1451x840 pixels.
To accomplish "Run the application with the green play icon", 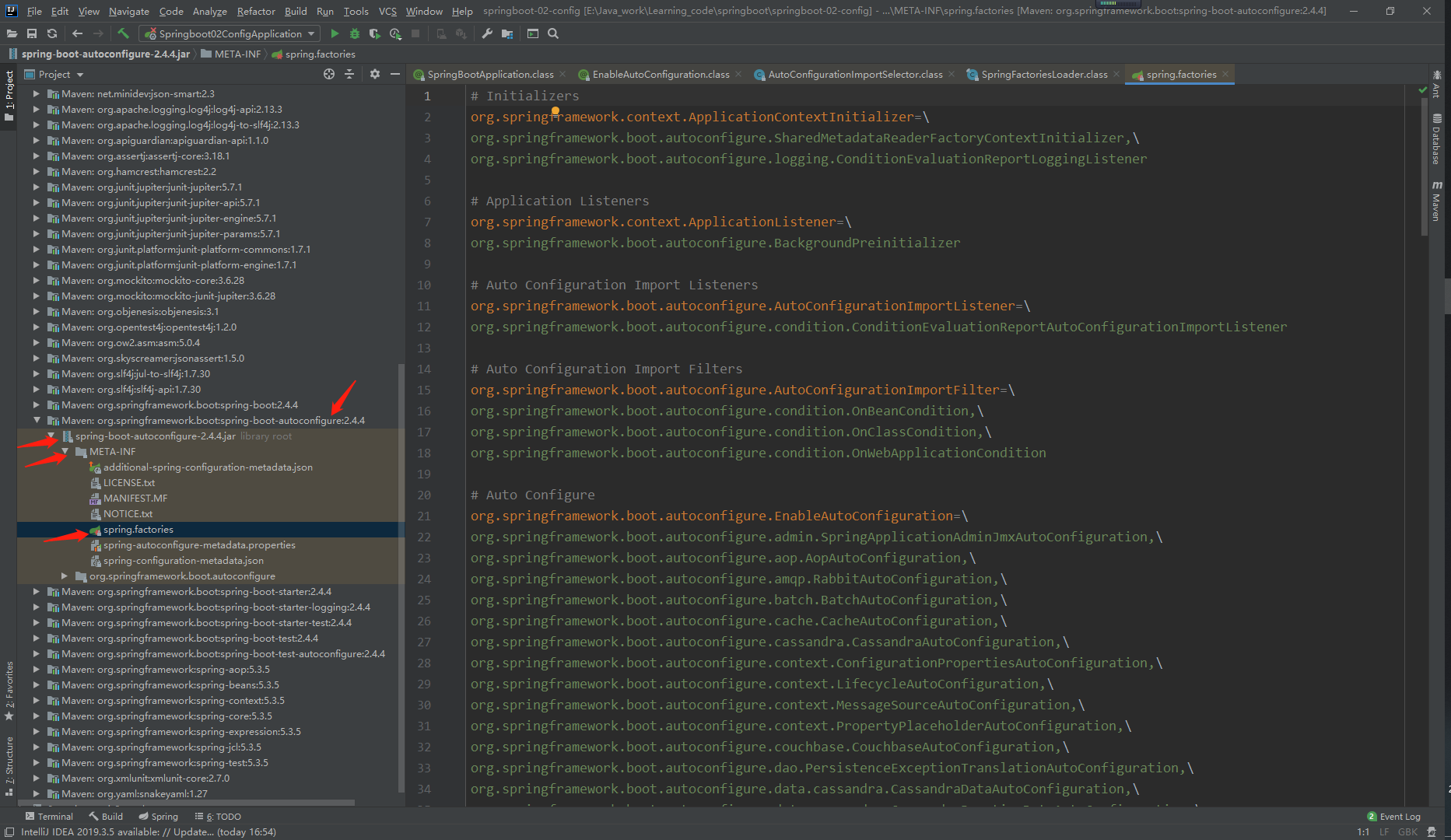I will [335, 33].
